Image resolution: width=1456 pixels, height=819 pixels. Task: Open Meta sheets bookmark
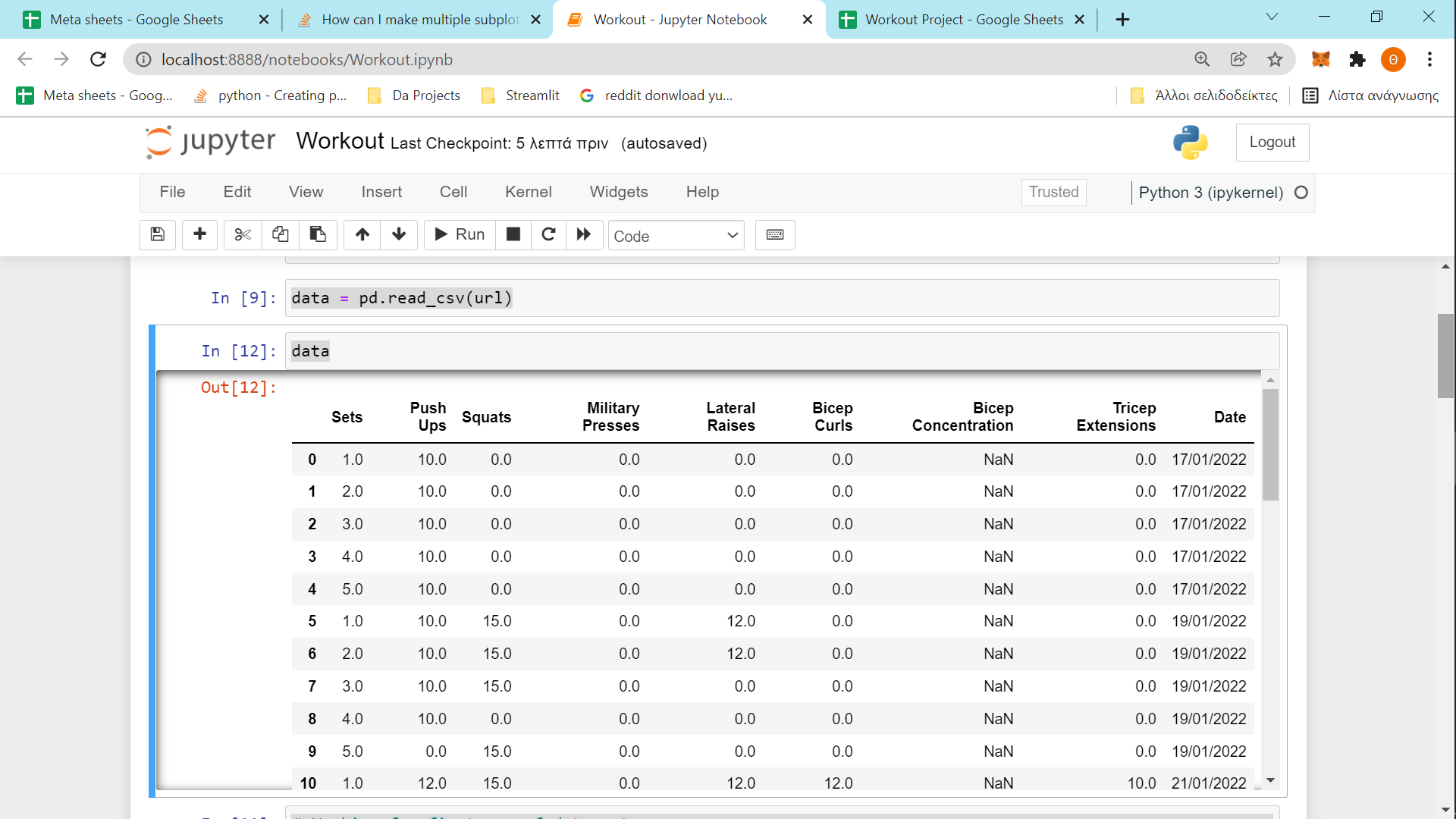click(x=95, y=96)
